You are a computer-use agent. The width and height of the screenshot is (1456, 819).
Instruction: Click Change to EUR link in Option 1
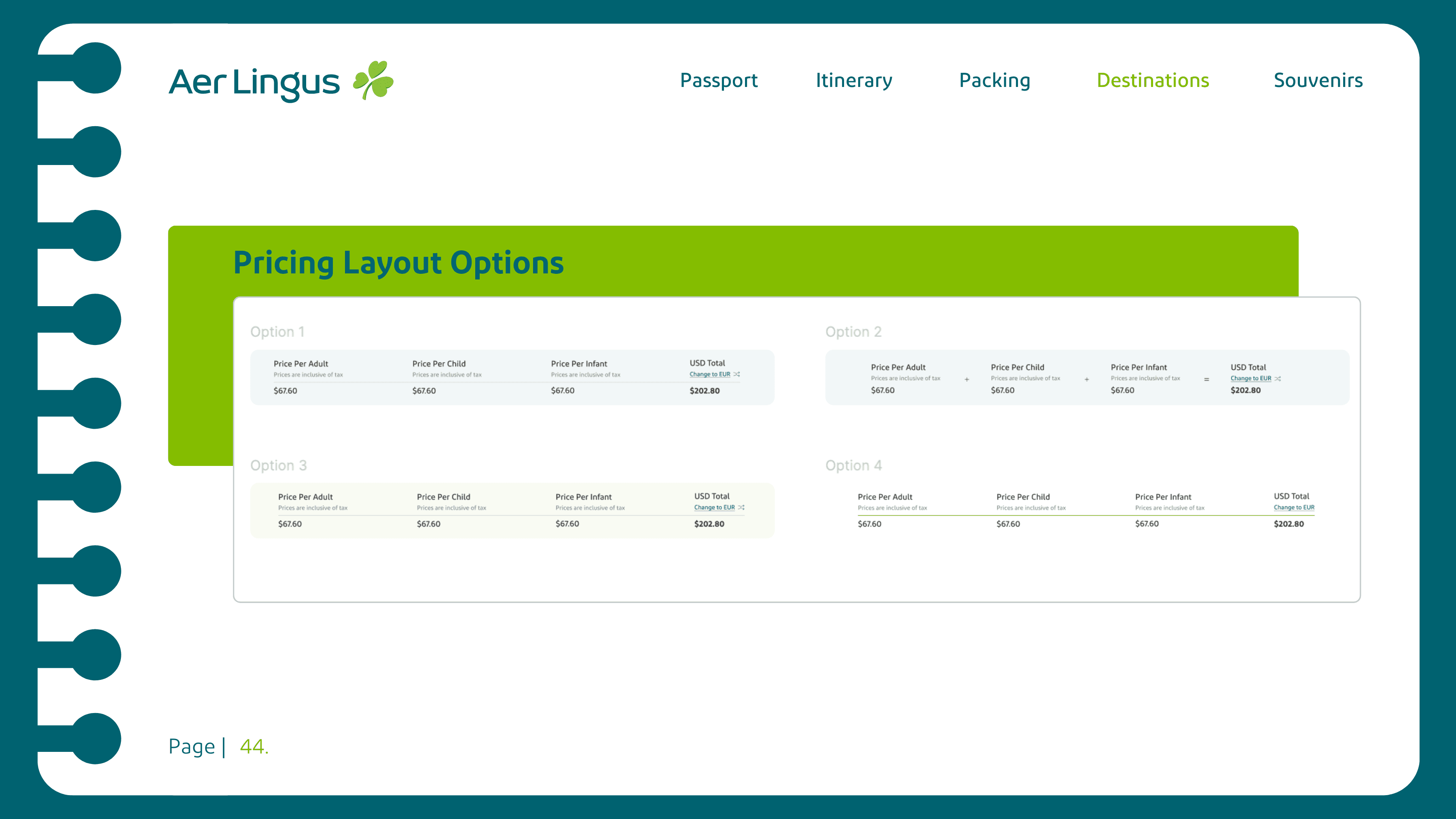click(709, 374)
